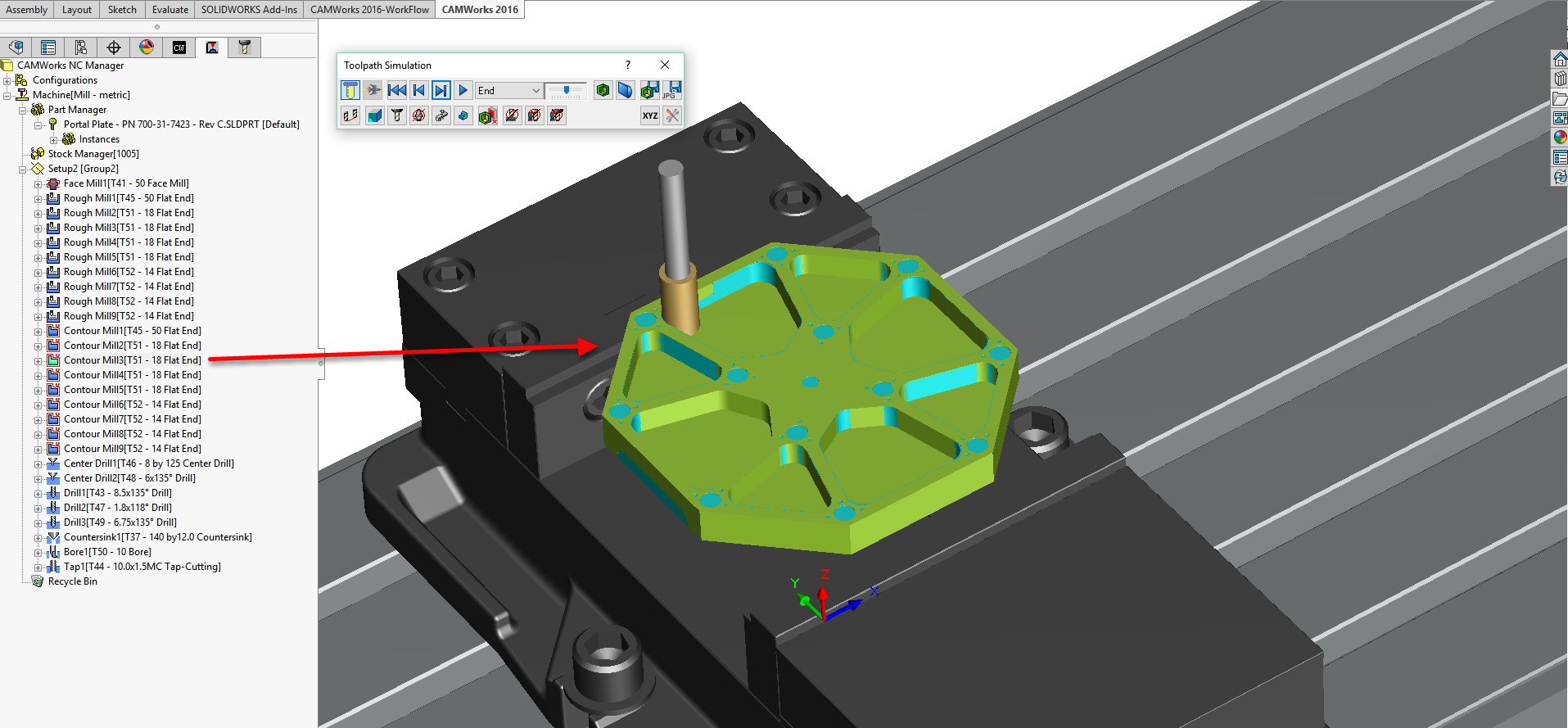This screenshot has height=728, width=1568.
Task: Click the help question mark in Toolpath Simulation
Action: [628, 65]
